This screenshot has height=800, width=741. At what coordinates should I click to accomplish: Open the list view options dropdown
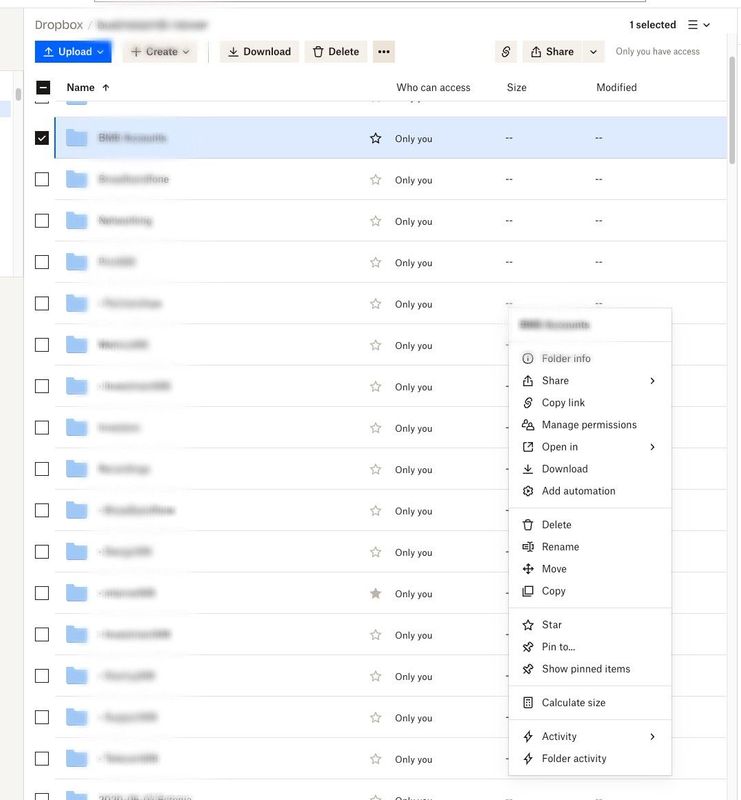[x=699, y=25]
